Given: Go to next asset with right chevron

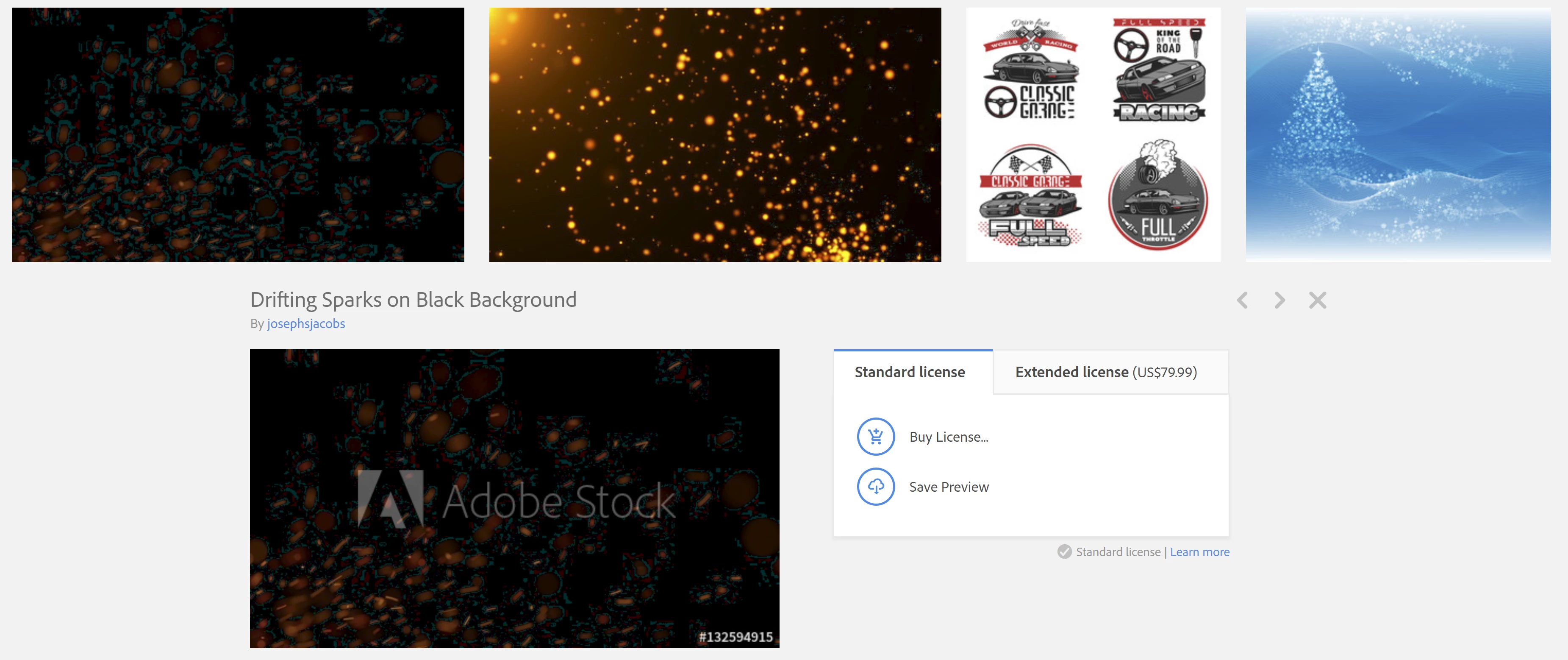Looking at the screenshot, I should (1279, 300).
